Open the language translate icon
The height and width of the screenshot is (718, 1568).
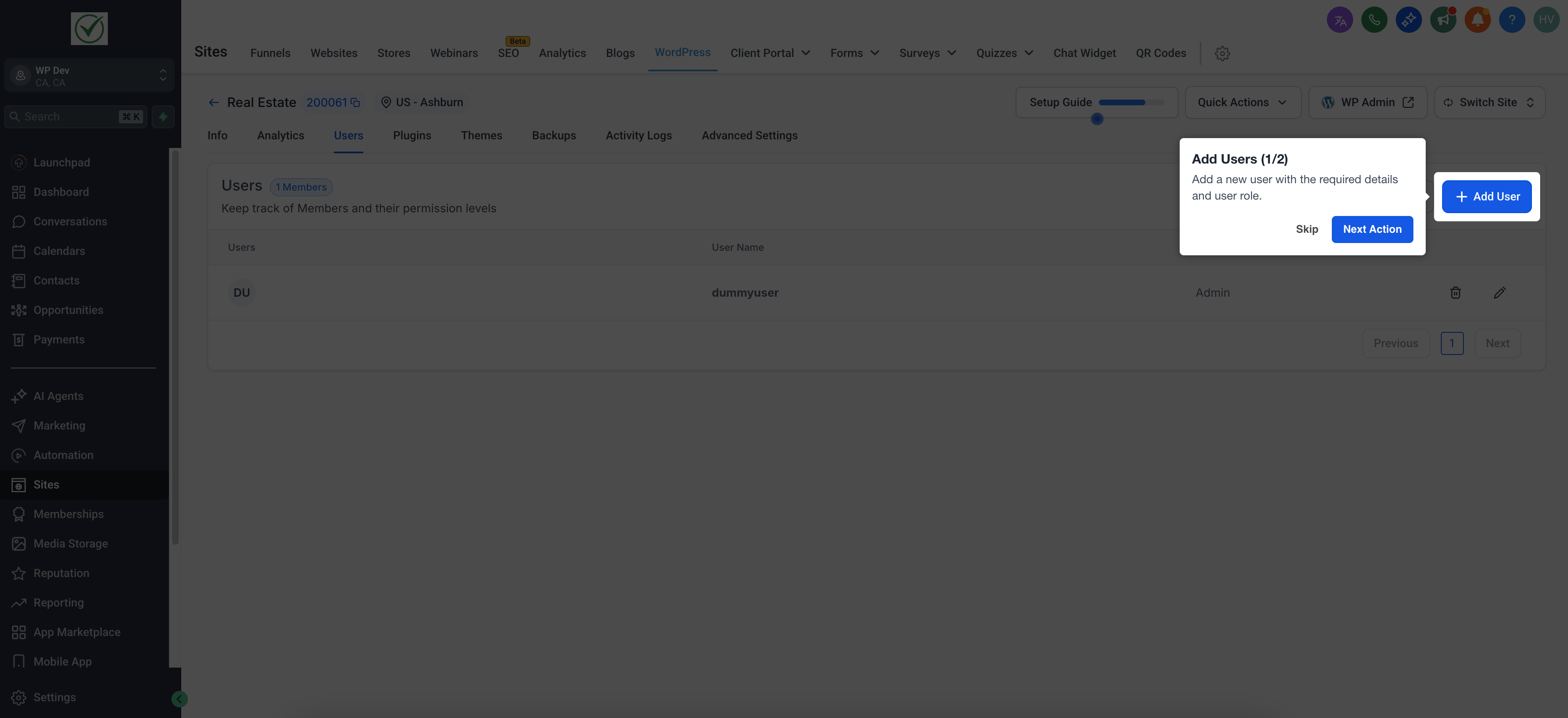[x=1340, y=20]
